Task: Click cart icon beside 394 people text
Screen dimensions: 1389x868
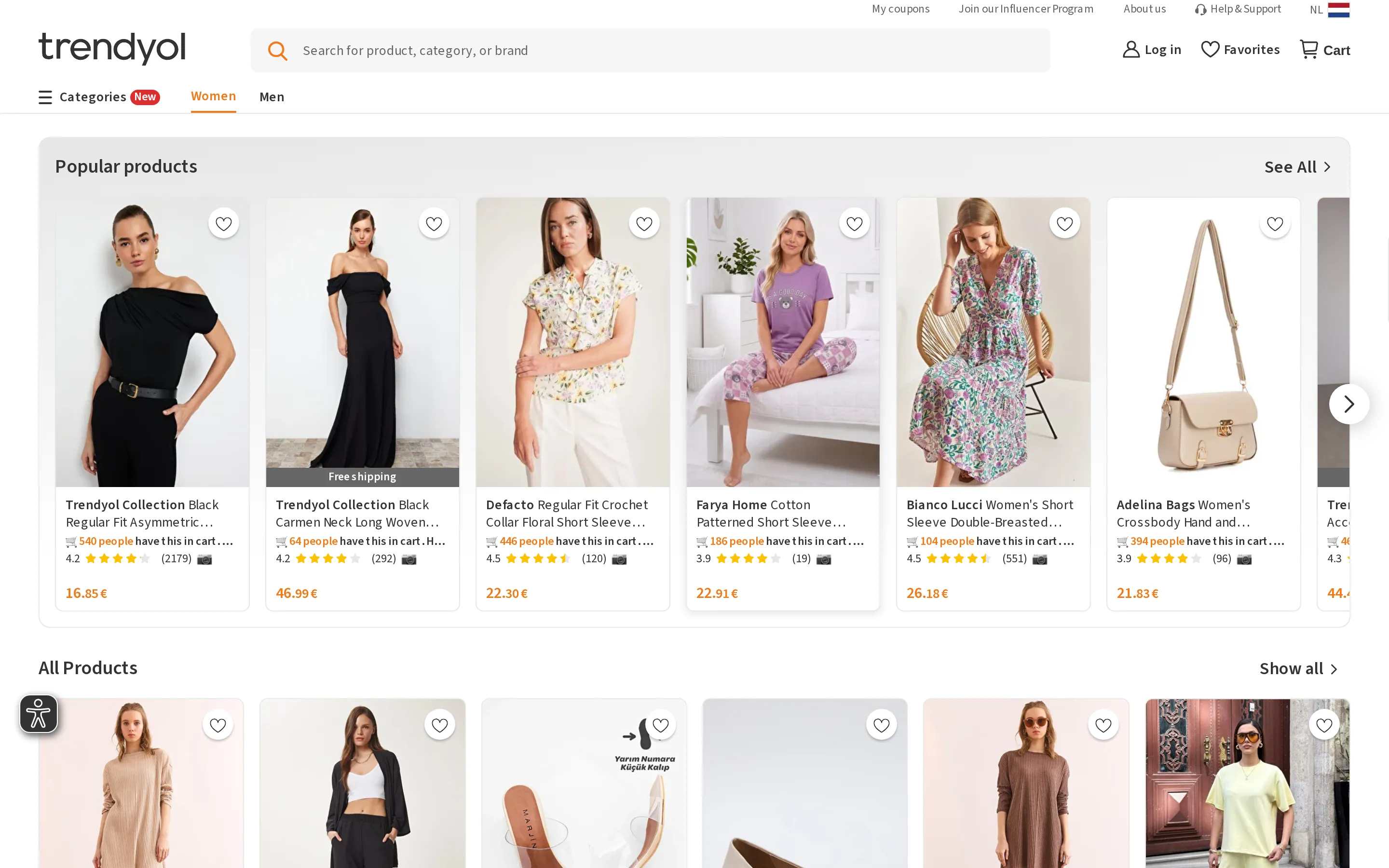Action: pos(1123,542)
